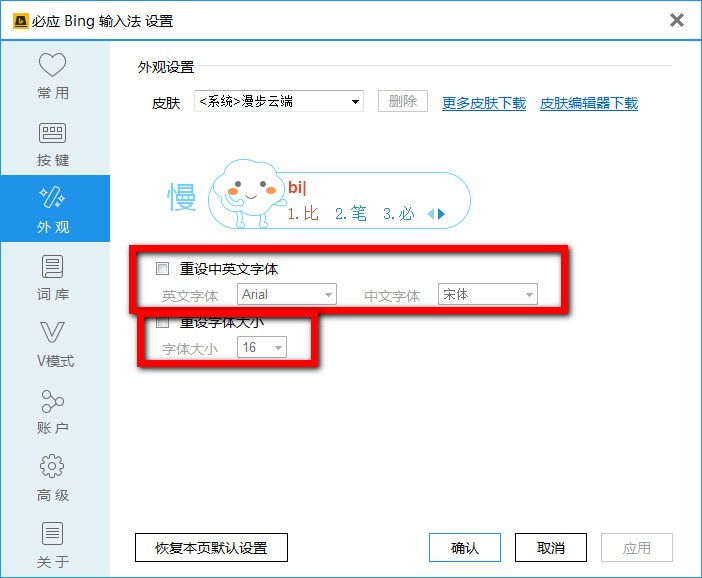Open the 更多皮肤下载 link
Viewport: 702px width, 578px height.
(x=484, y=103)
